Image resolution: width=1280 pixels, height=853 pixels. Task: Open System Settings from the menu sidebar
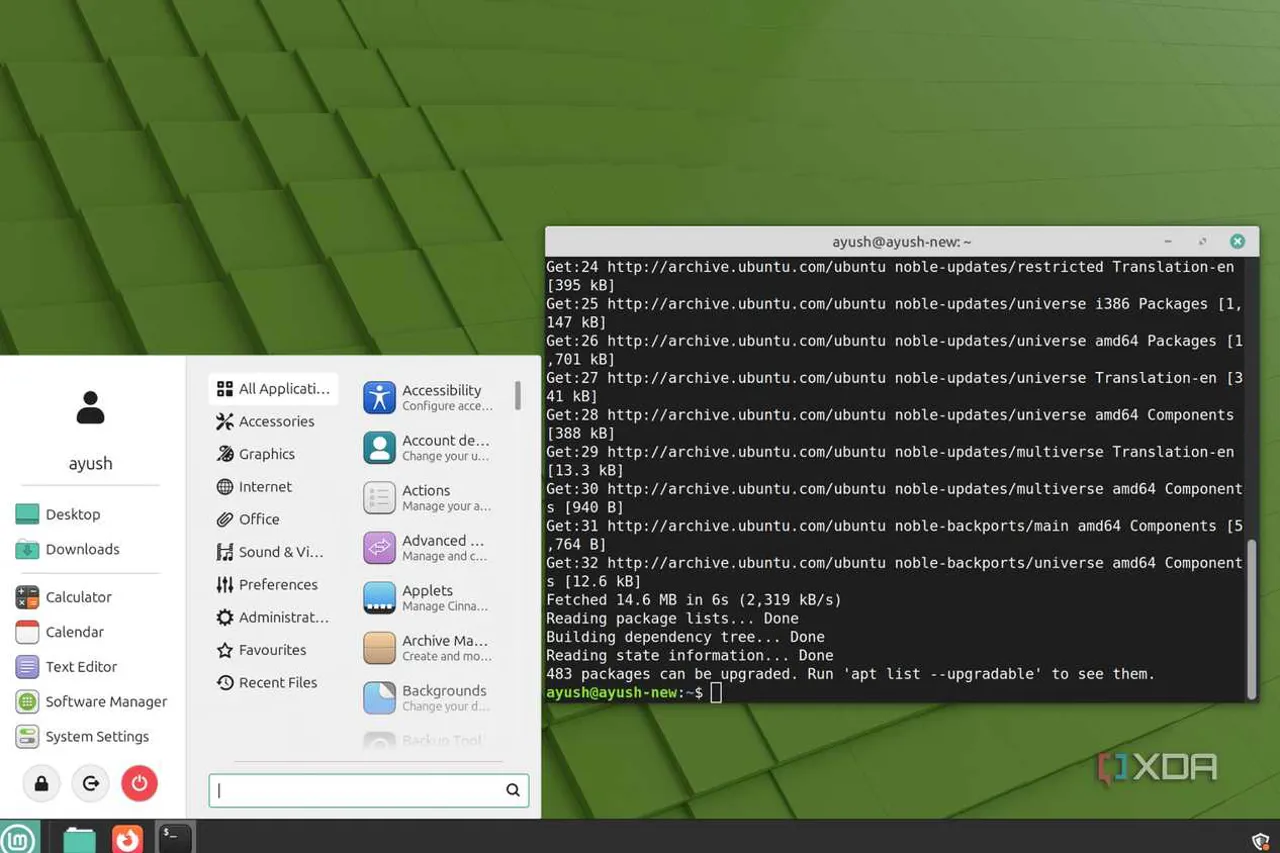83,737
